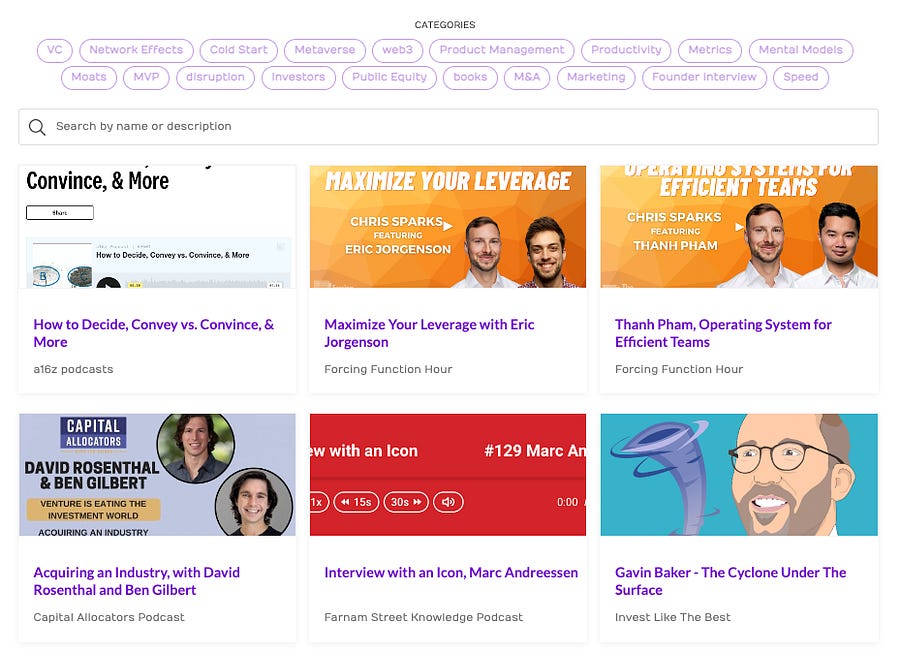Screen dimensions: 900x654
Task: Click Capital Allocators Podcast source text
Action: [109, 617]
